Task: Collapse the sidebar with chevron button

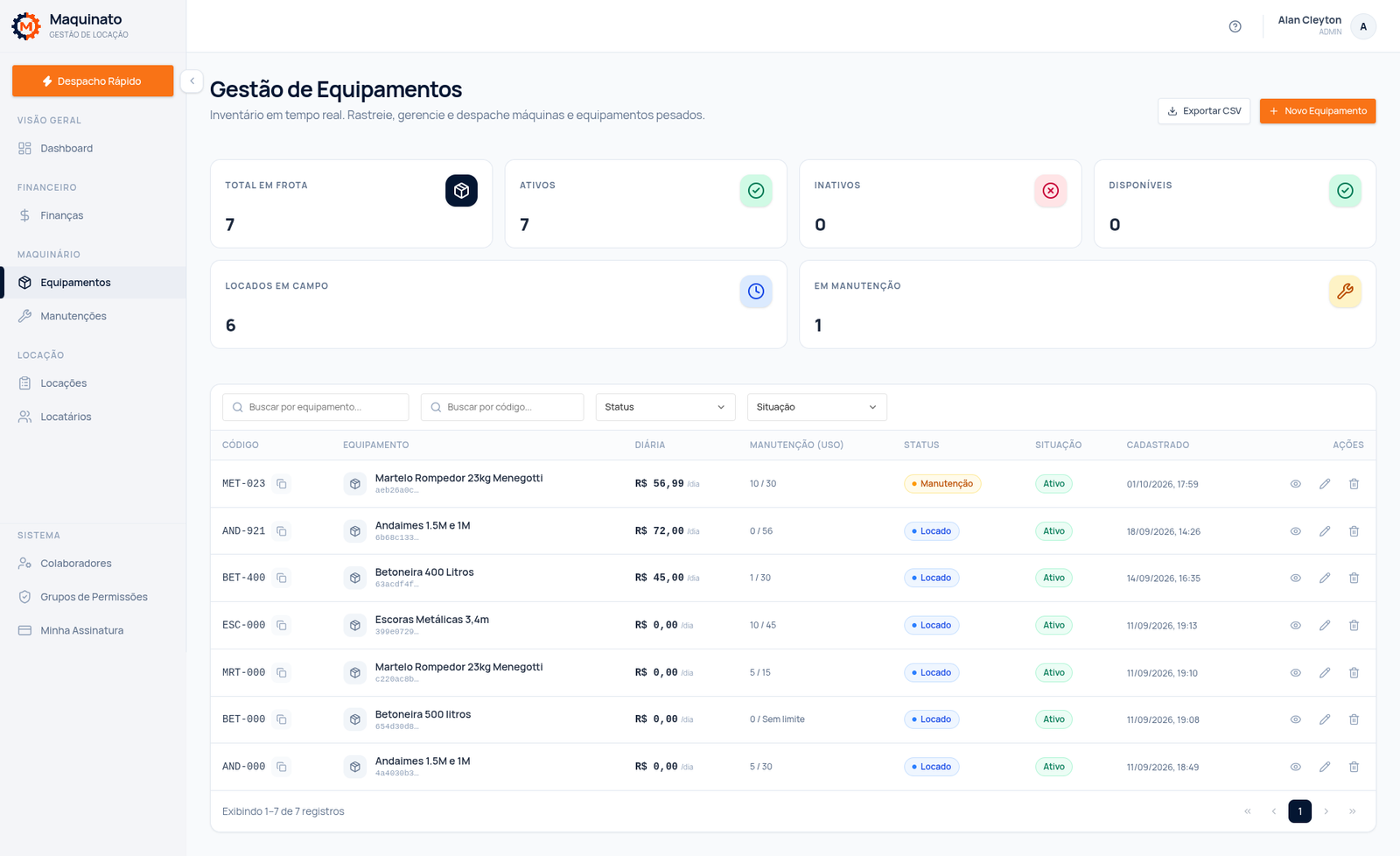Action: coord(192,81)
